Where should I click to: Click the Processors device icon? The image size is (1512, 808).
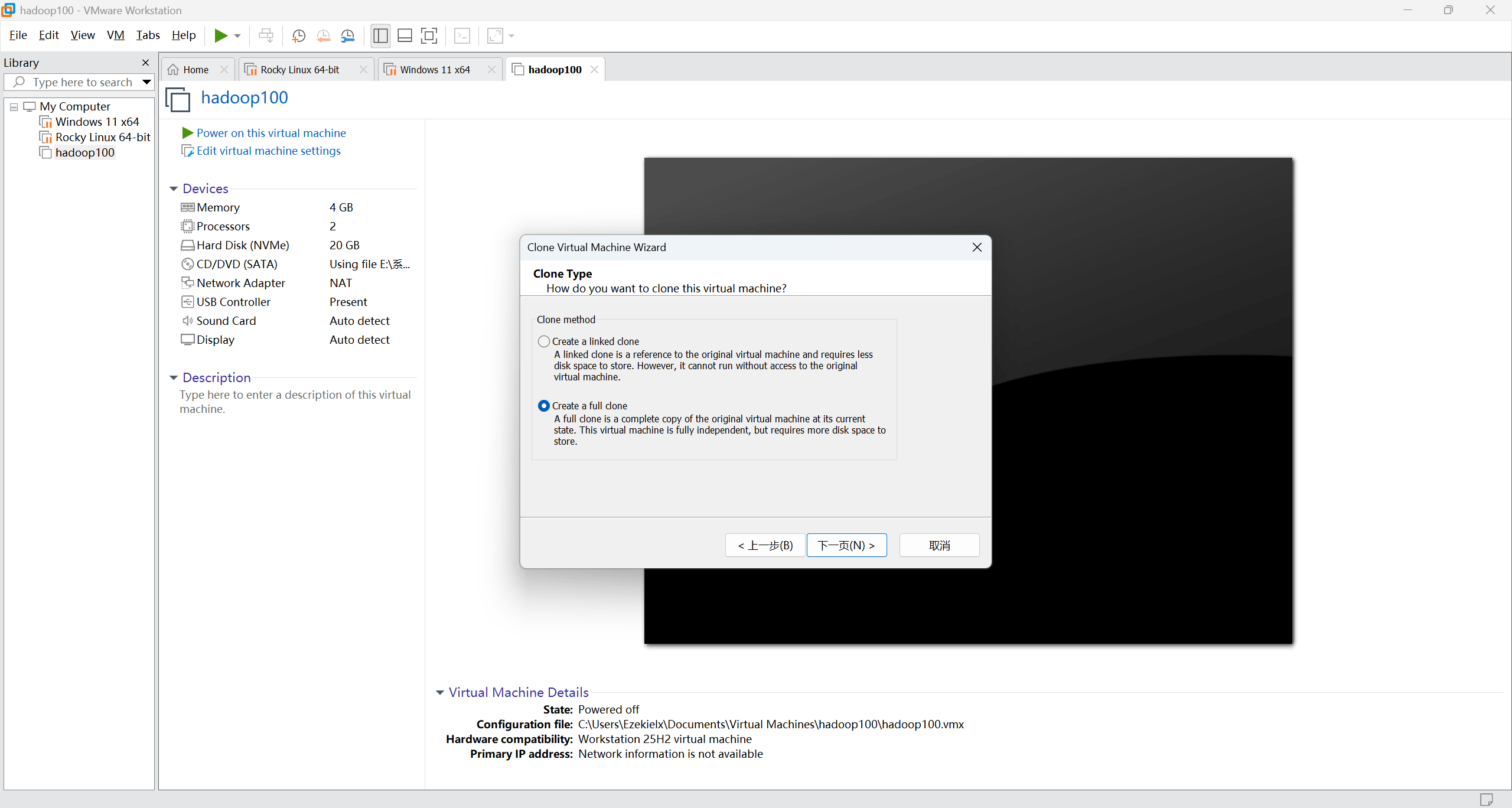point(187,226)
